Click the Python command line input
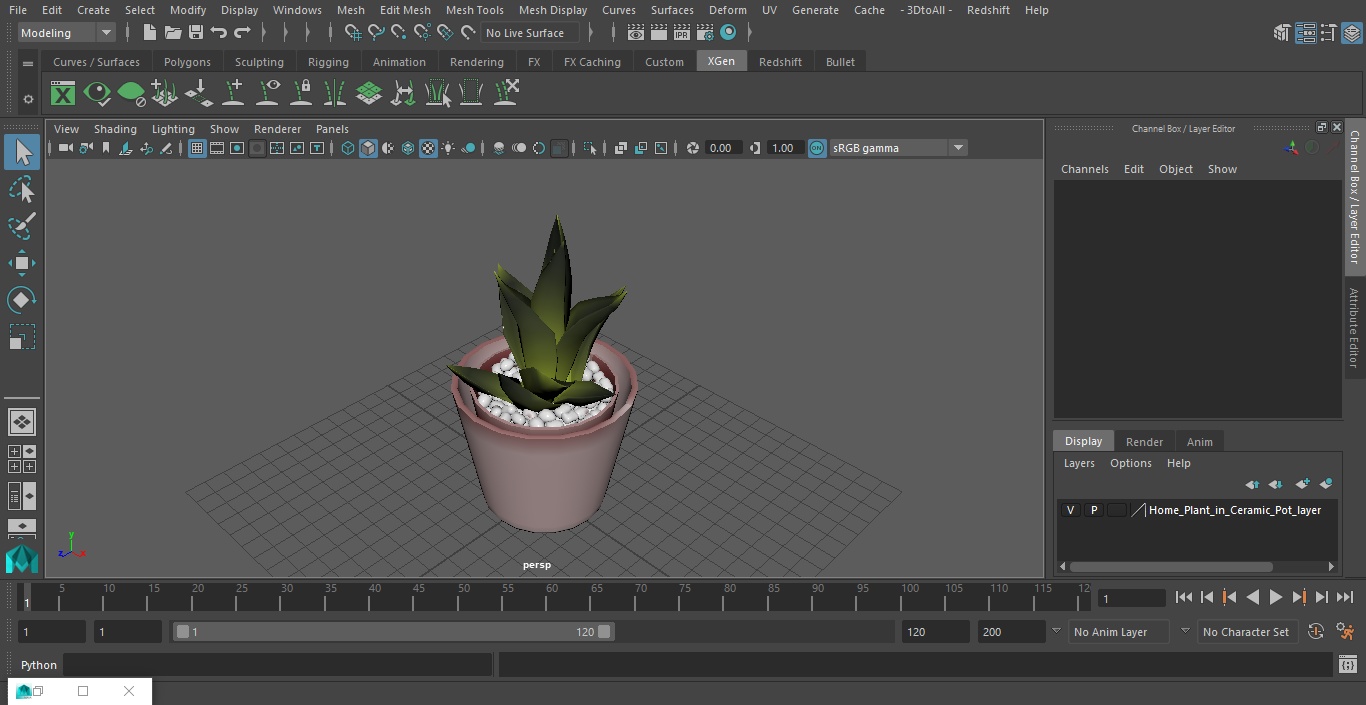The width and height of the screenshot is (1366, 705). 277,665
